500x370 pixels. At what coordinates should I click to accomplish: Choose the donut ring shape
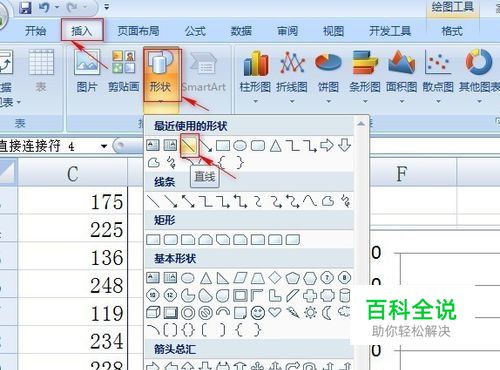[188, 313]
